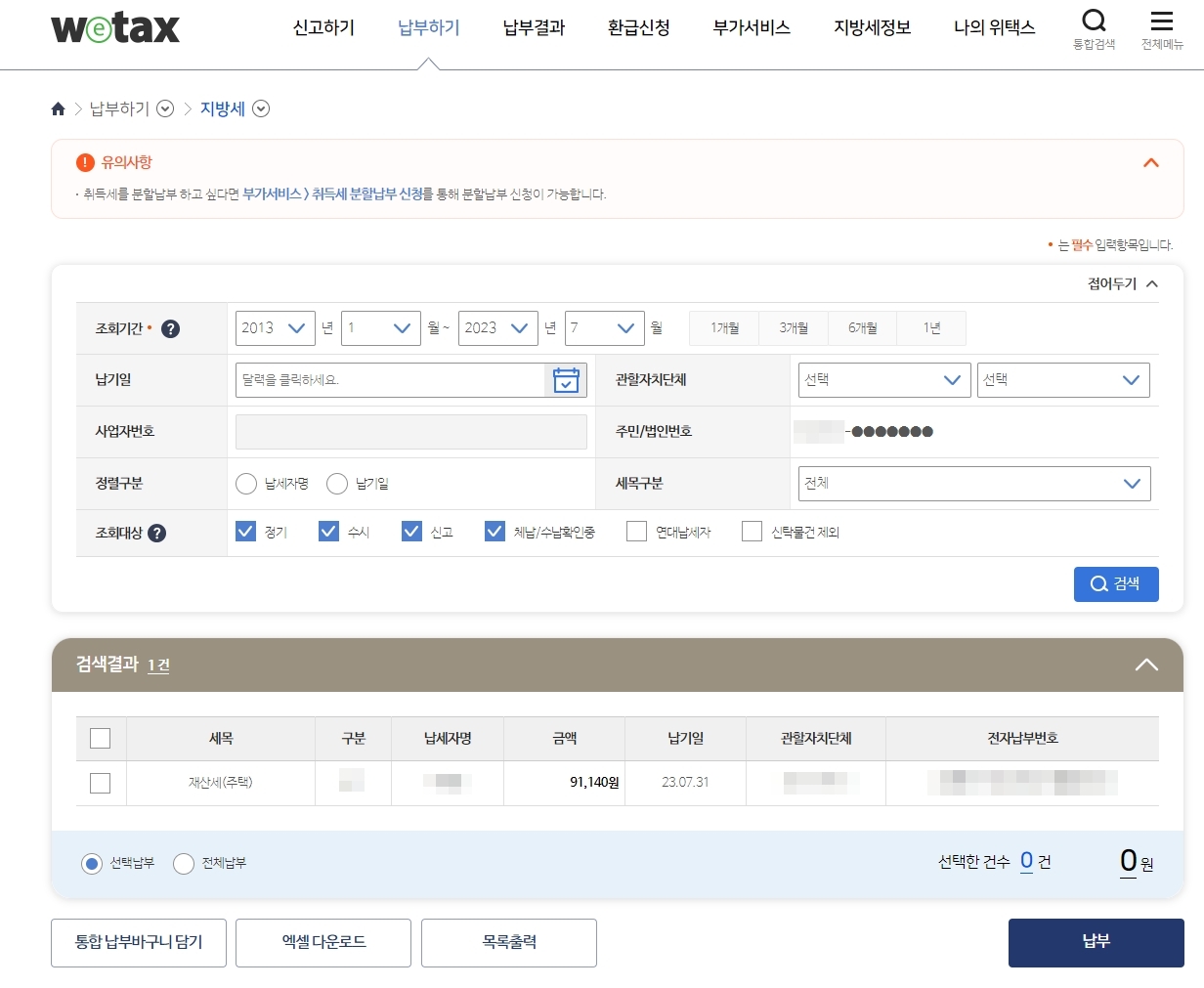1204x988 pixels.
Task: Collapse the 유의사항 notice panel chevron
Action: pos(1151,163)
